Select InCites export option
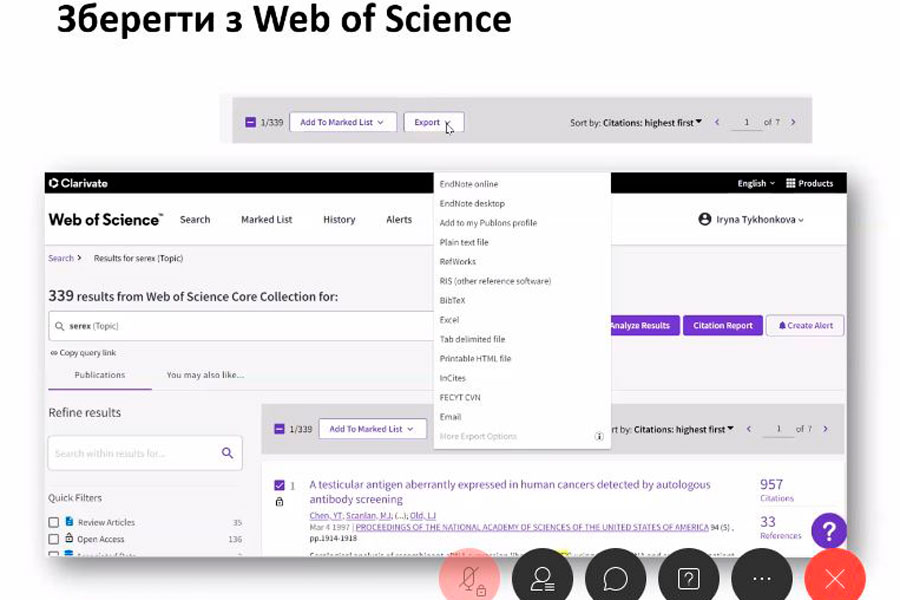900x600 pixels. pyautogui.click(x=452, y=378)
